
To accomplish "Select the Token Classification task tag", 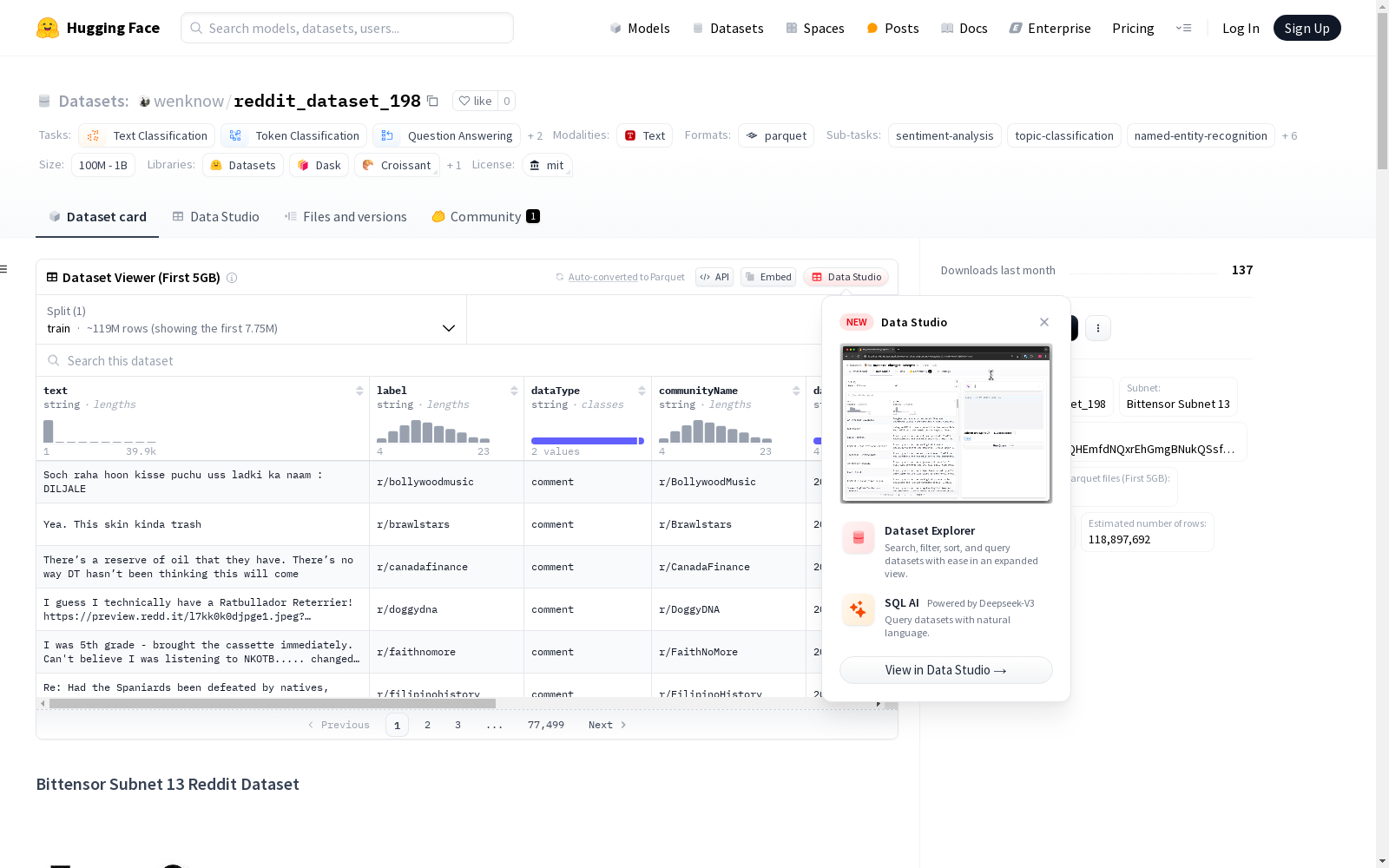I will 293,135.
